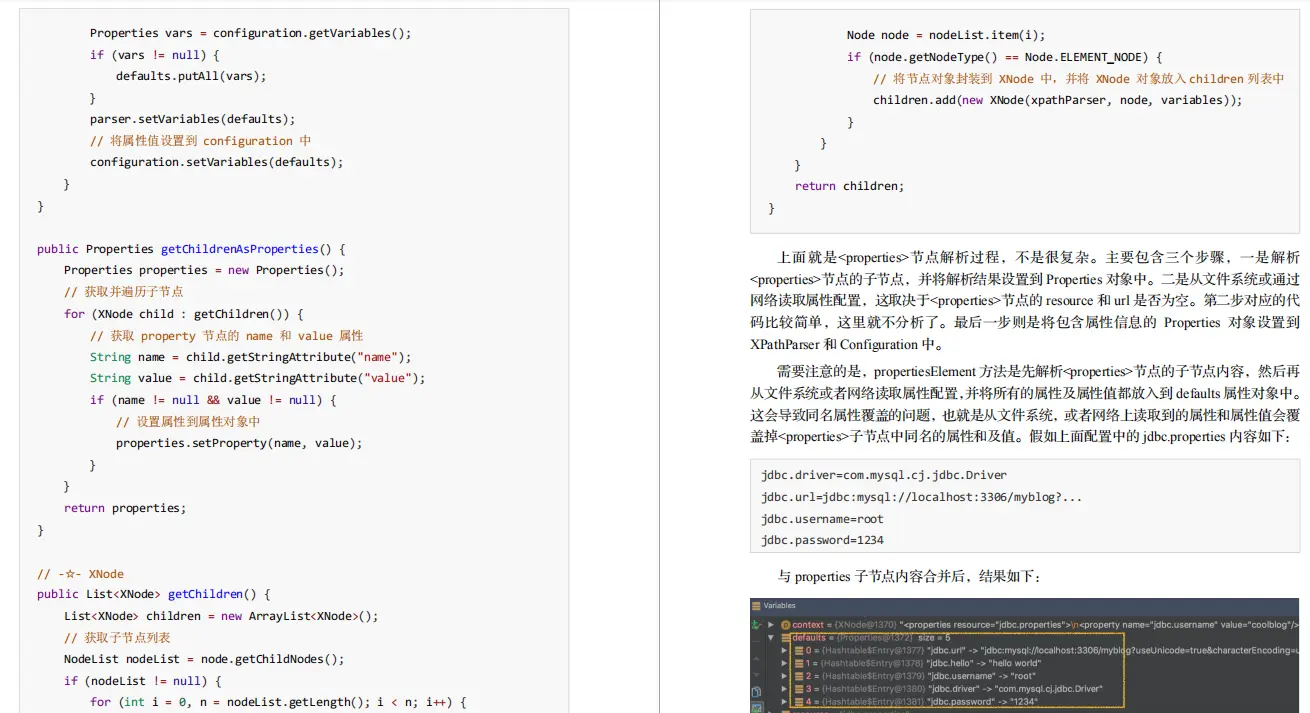Click the field icon of entry 1
Viewport: 1310px width, 713px height.
coord(799,663)
